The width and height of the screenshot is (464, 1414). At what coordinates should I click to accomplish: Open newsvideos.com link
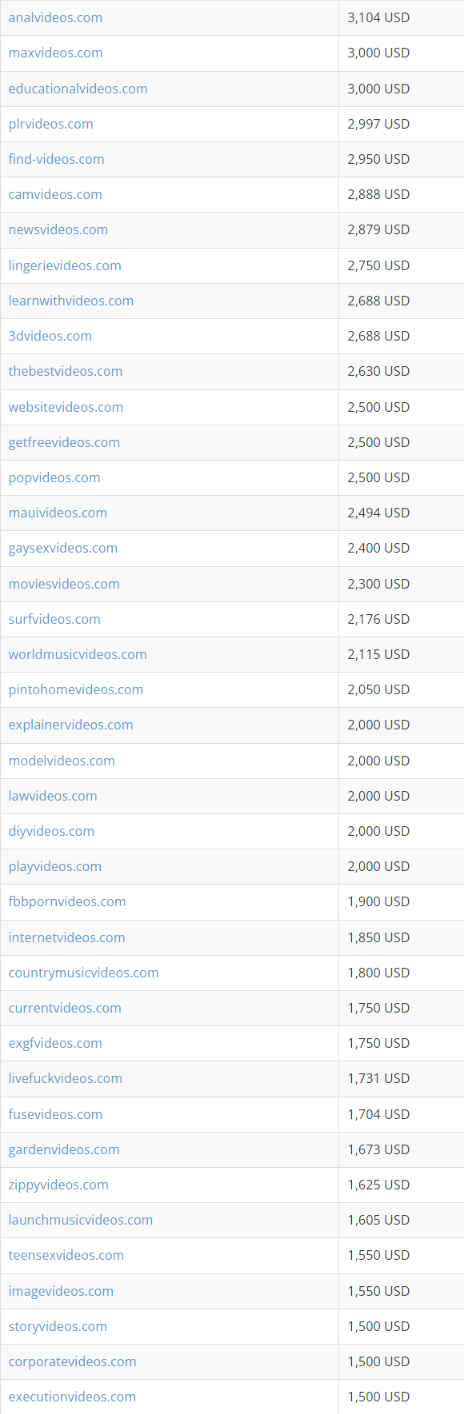tap(58, 230)
